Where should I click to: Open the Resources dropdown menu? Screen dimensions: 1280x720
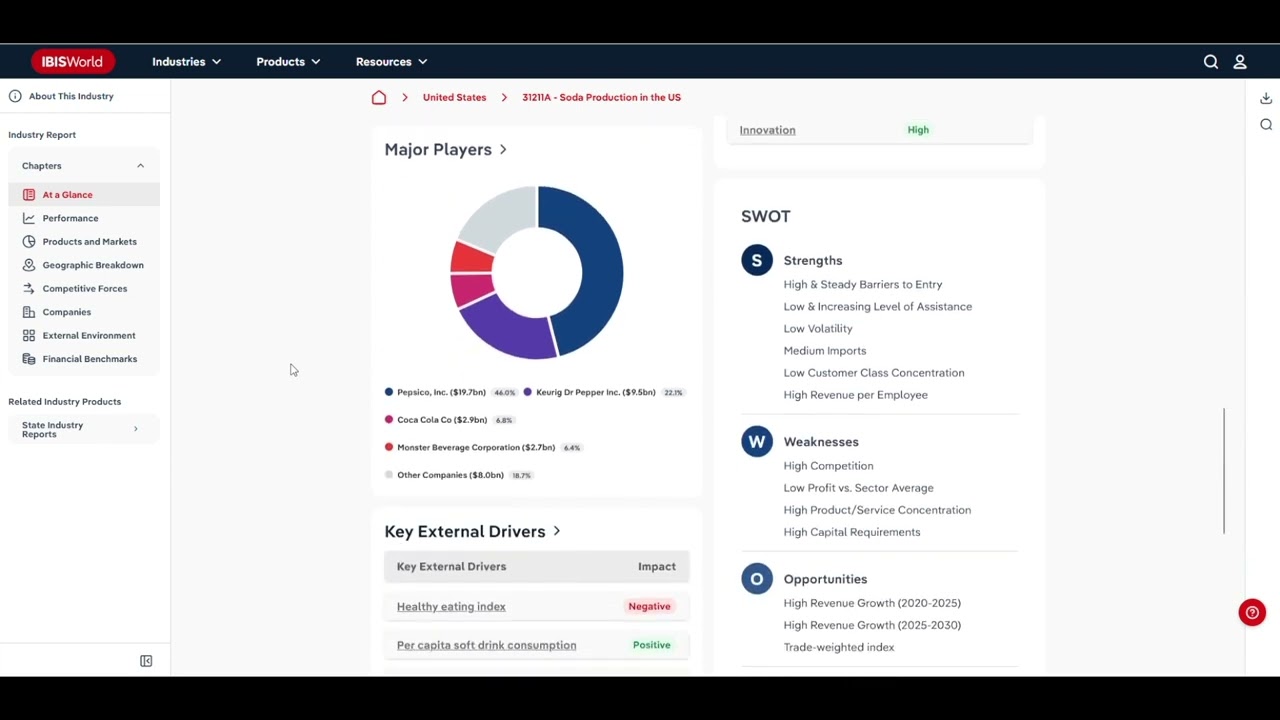(391, 62)
